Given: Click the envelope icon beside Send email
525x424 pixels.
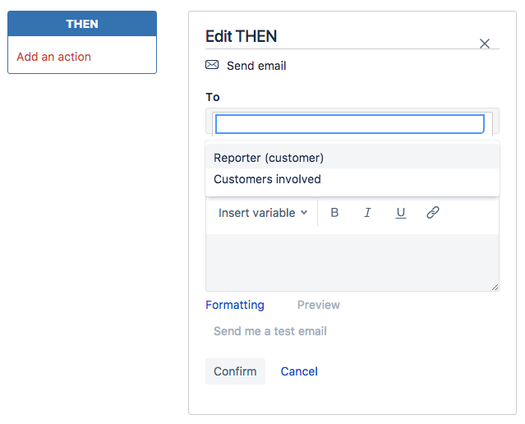Looking at the screenshot, I should [212, 65].
